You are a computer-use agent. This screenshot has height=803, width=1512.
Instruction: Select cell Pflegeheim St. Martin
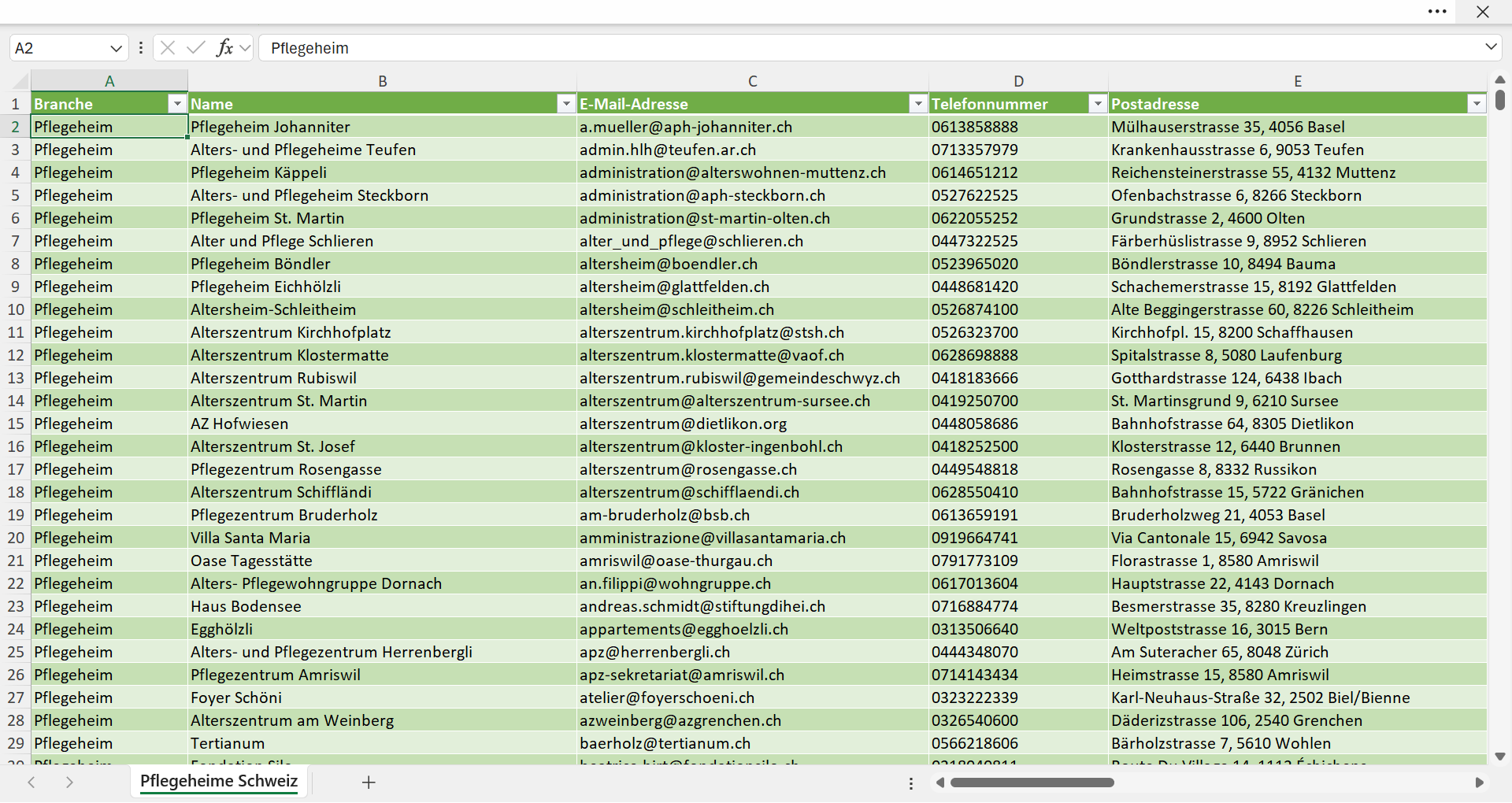[x=383, y=218]
